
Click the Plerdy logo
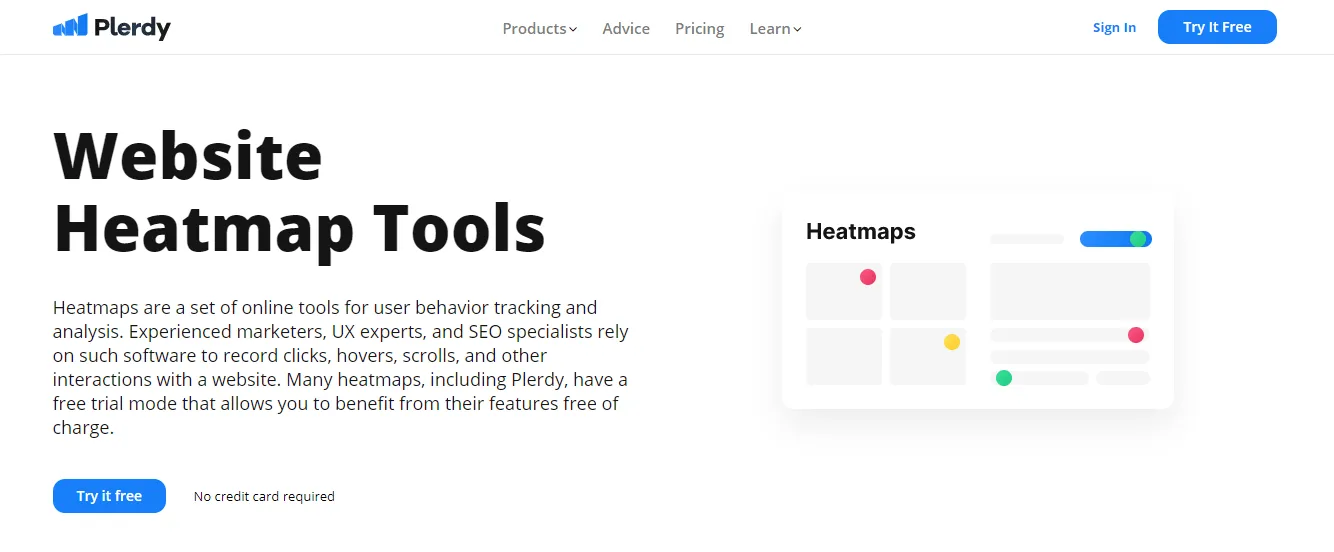pyautogui.click(x=111, y=27)
